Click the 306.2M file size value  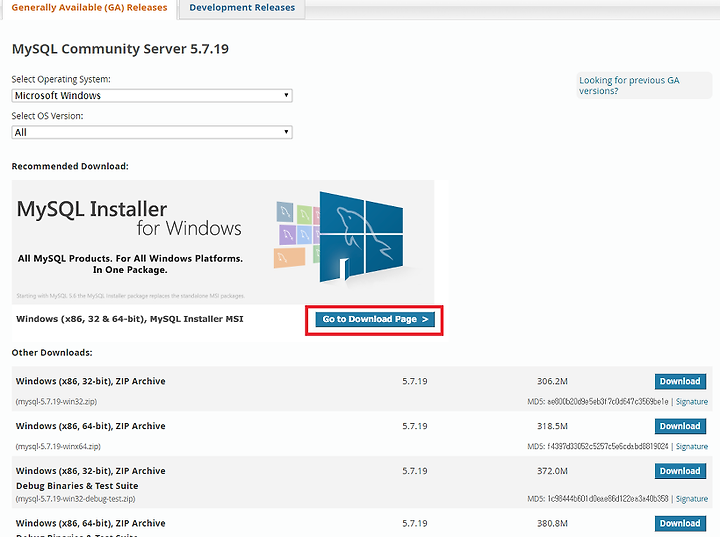coord(552,381)
